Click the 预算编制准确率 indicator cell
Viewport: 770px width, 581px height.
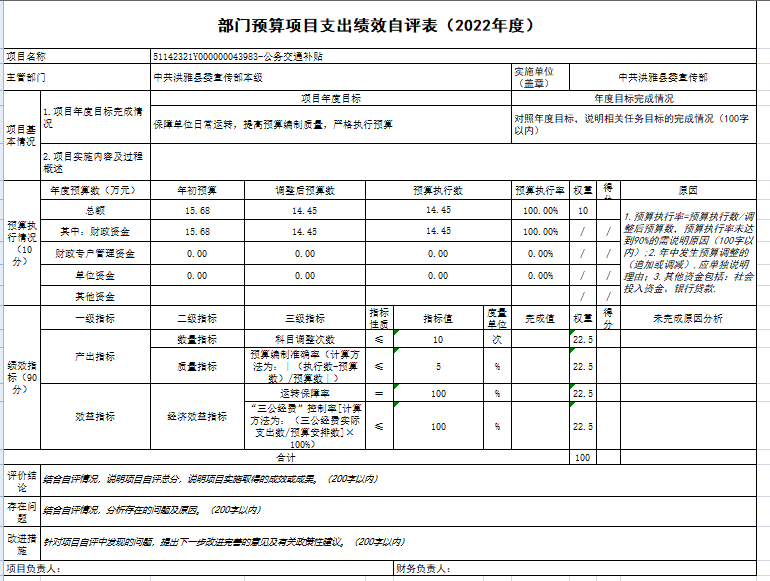(x=305, y=366)
